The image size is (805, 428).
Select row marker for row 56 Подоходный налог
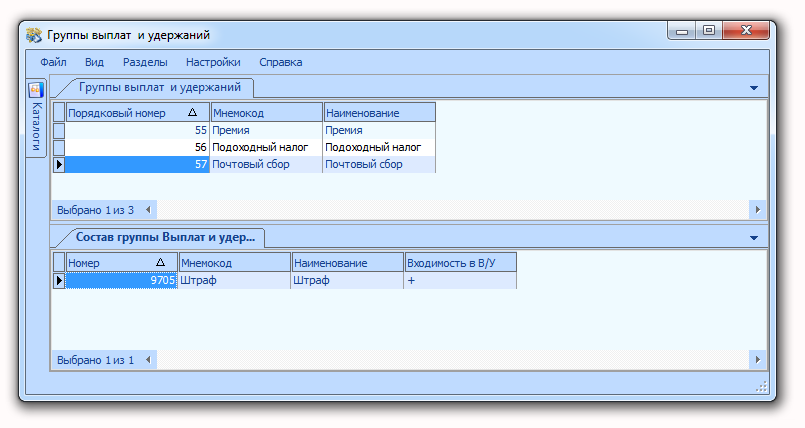click(59, 147)
